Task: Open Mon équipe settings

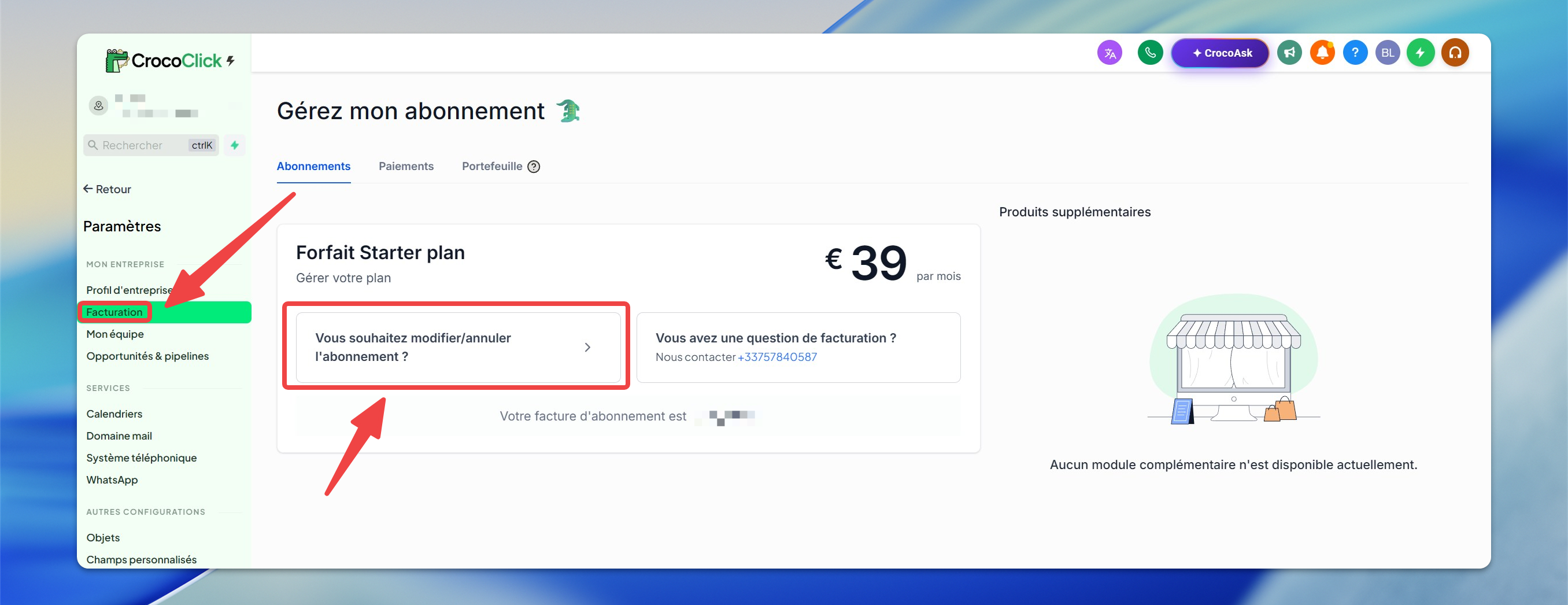Action: pos(115,334)
